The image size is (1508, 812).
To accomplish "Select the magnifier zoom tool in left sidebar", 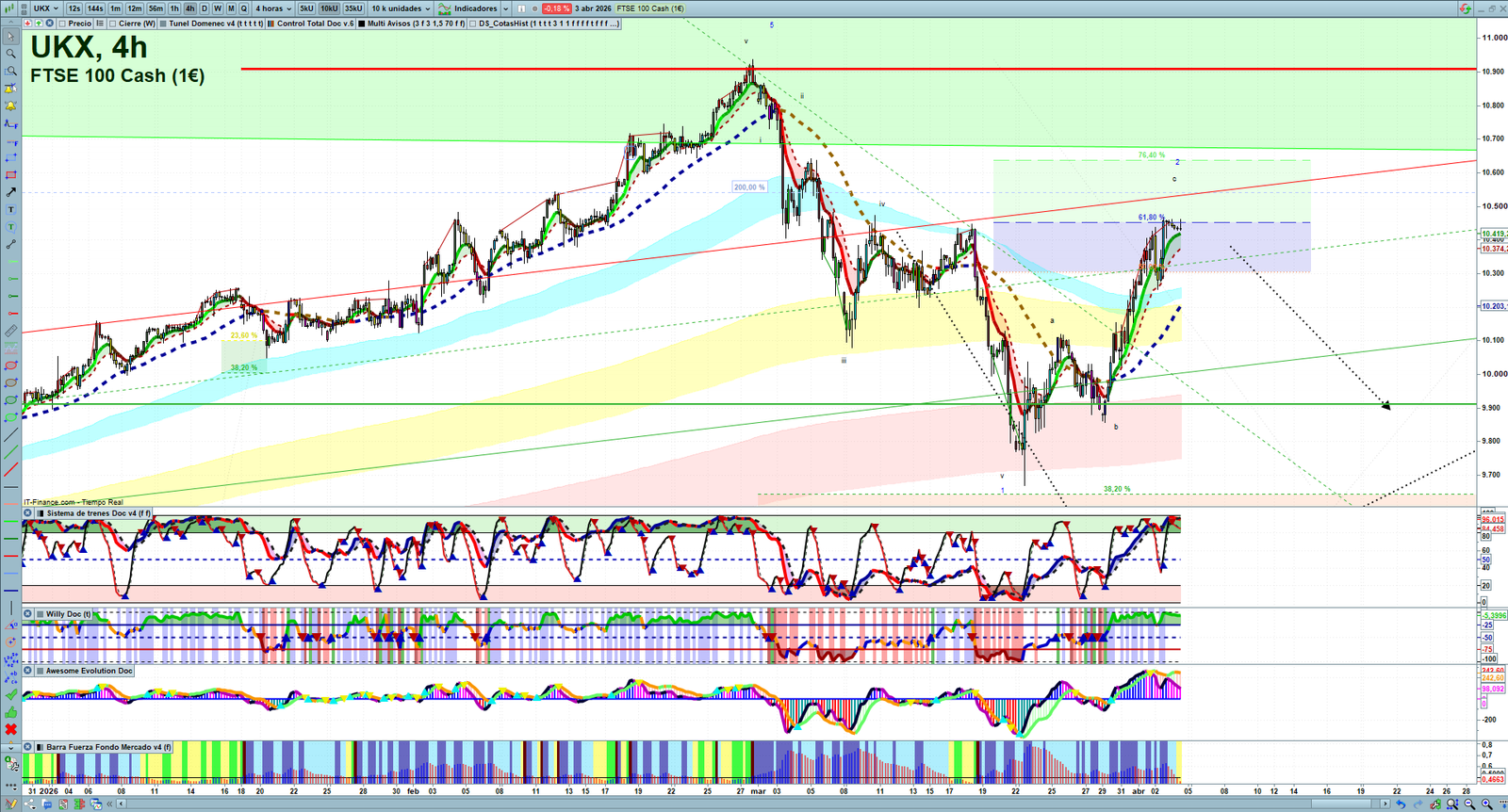I will 10,54.
